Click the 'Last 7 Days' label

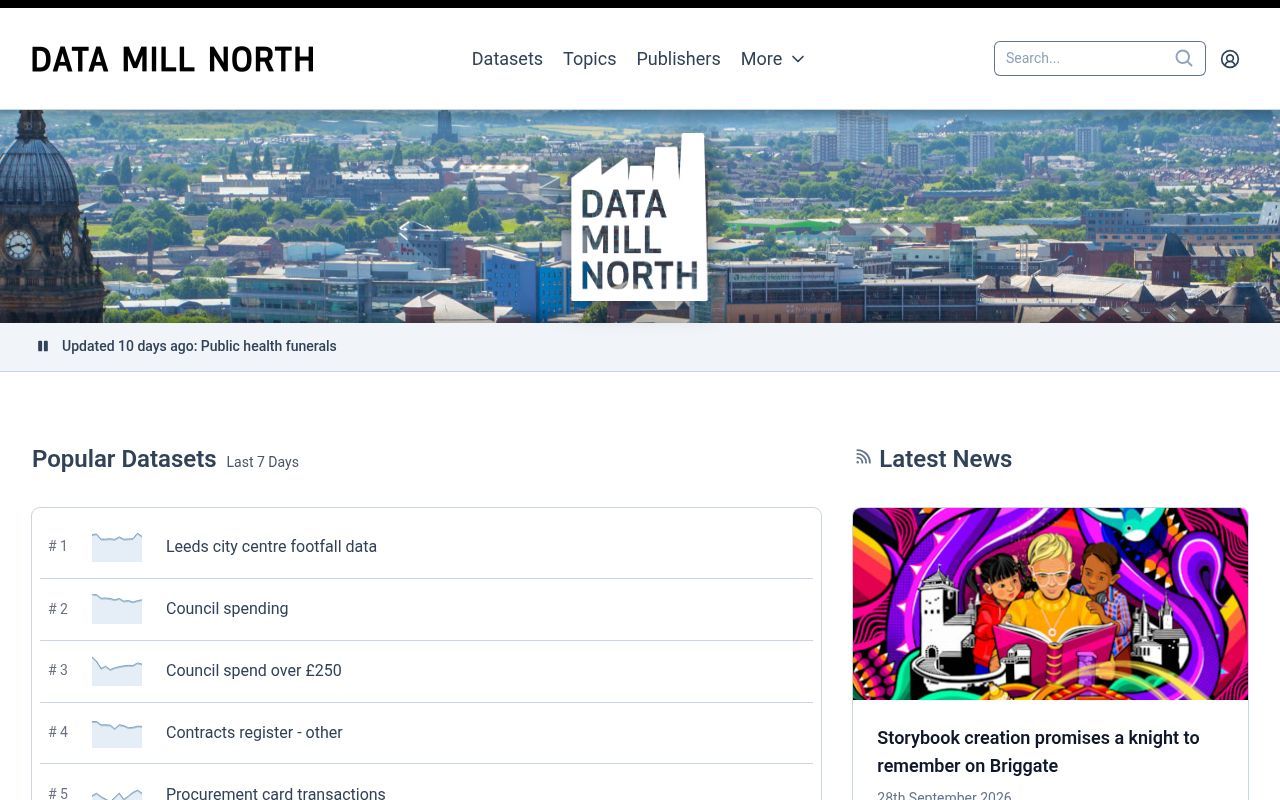point(262,462)
